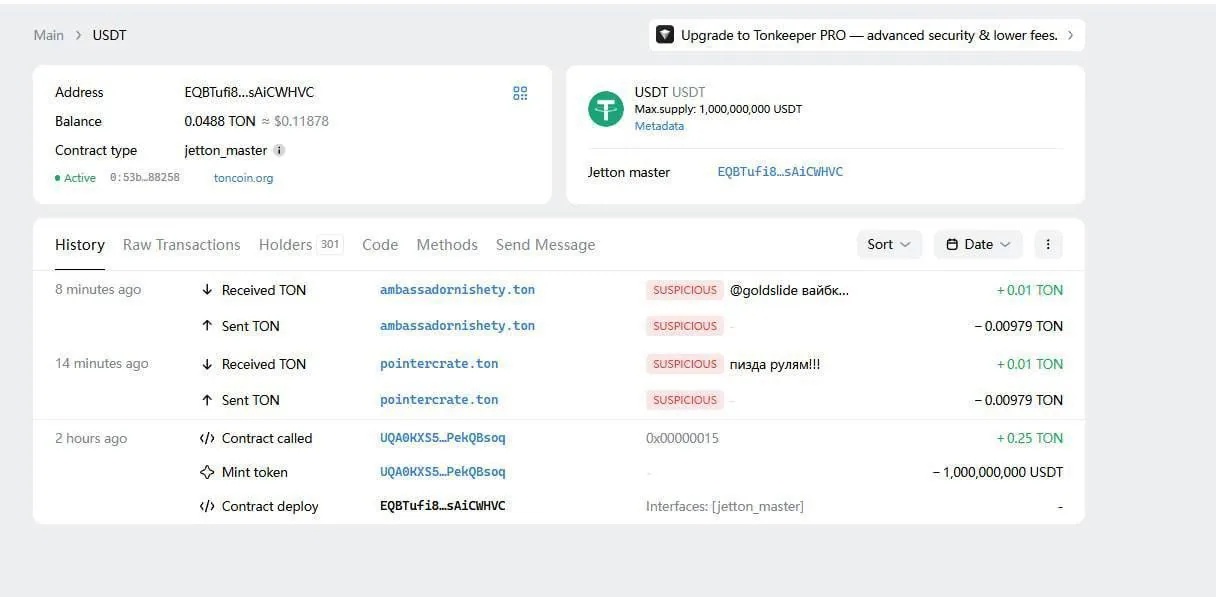The height and width of the screenshot is (597, 1216).
Task: Open the Send Message tab
Action: point(545,245)
